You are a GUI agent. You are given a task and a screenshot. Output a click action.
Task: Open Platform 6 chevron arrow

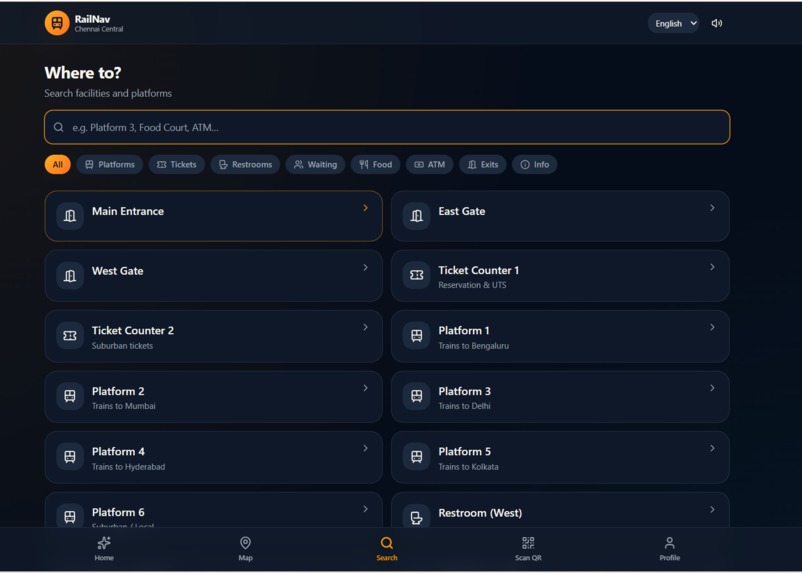365,509
